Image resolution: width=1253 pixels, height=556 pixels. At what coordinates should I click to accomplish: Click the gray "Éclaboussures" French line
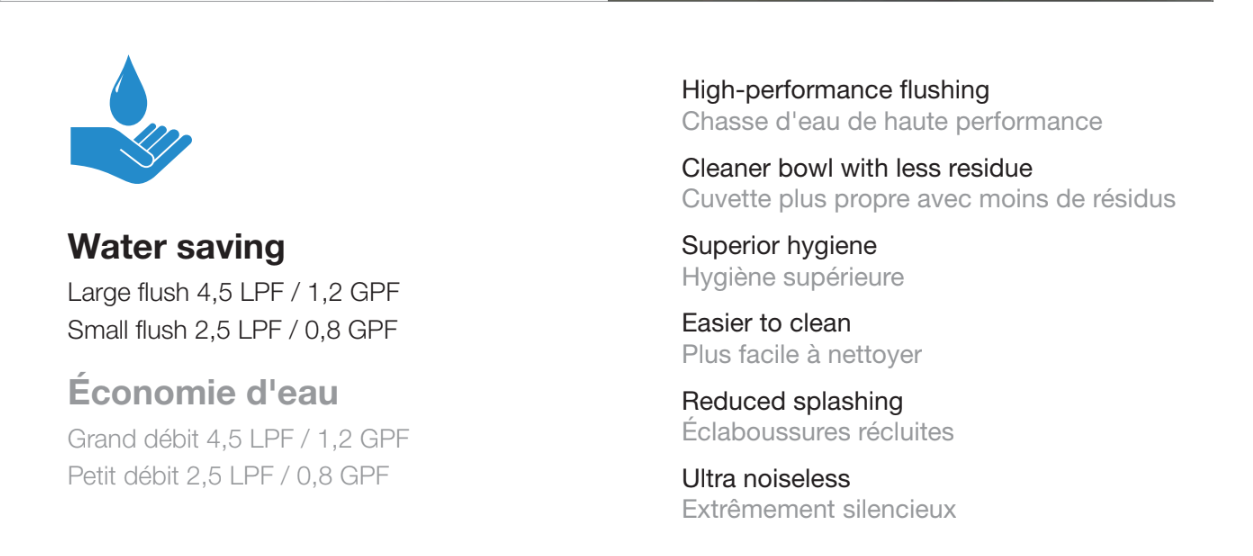click(817, 432)
